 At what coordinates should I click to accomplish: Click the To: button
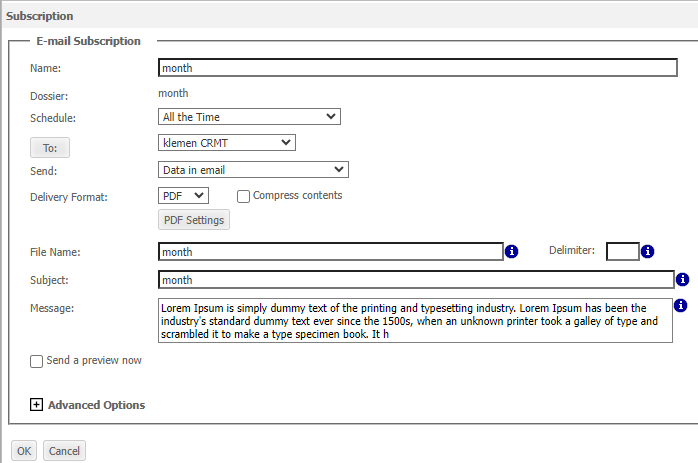click(50, 148)
